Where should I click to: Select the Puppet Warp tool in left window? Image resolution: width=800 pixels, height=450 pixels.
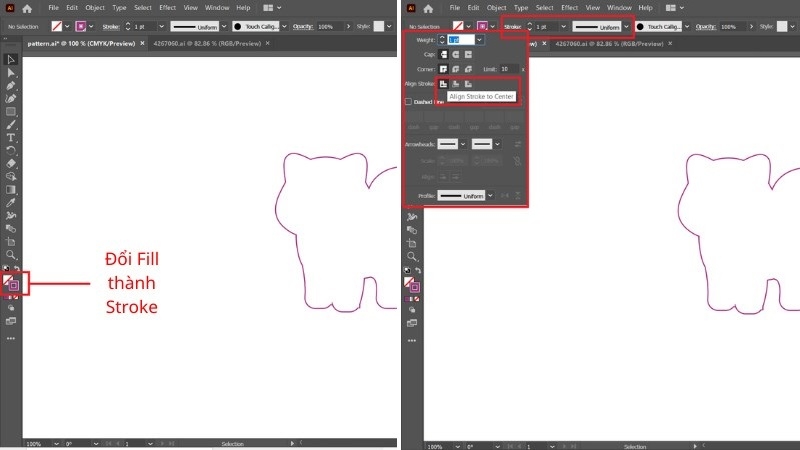(x=11, y=216)
